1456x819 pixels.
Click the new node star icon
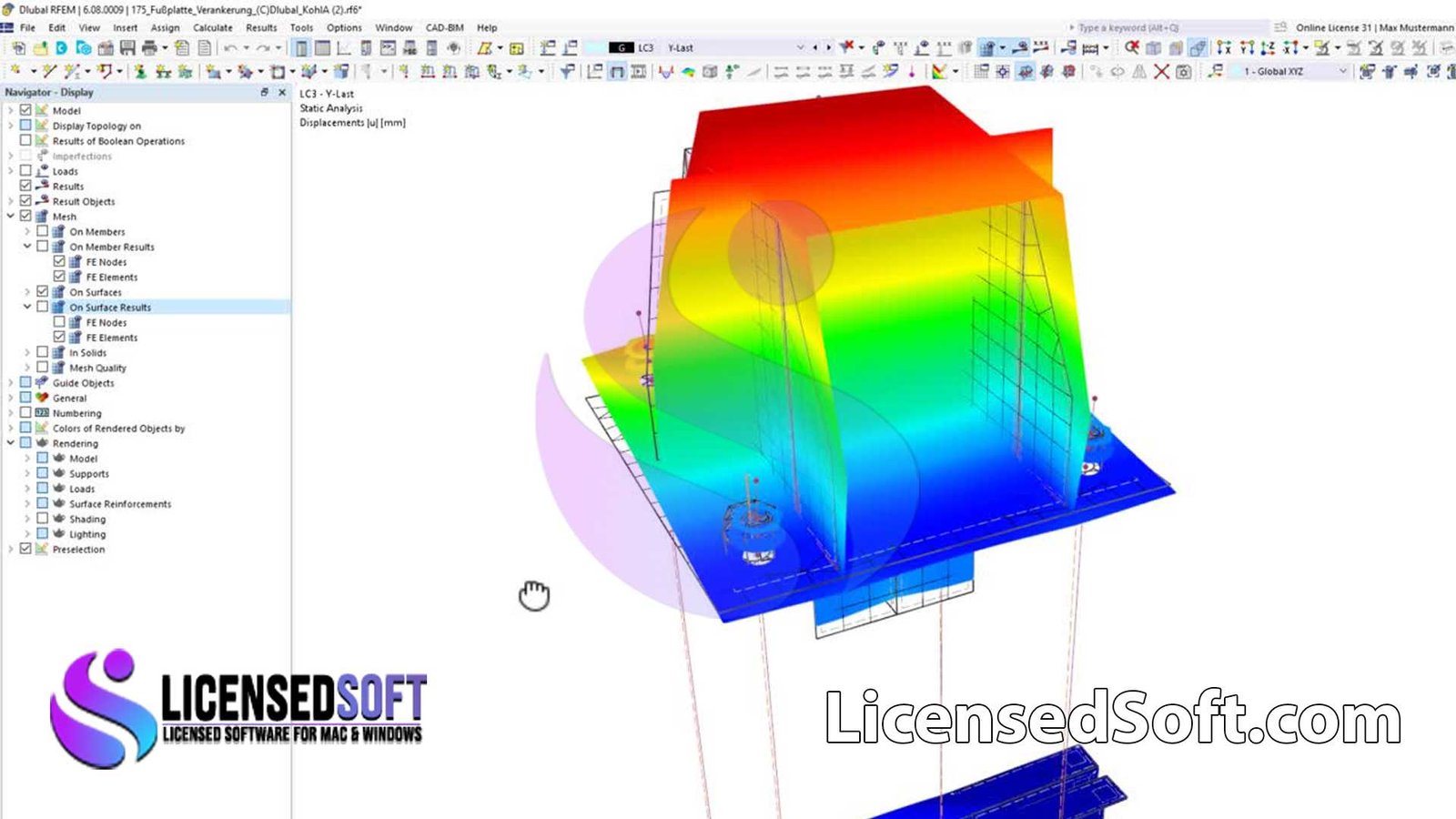pyautogui.click(x=16, y=70)
